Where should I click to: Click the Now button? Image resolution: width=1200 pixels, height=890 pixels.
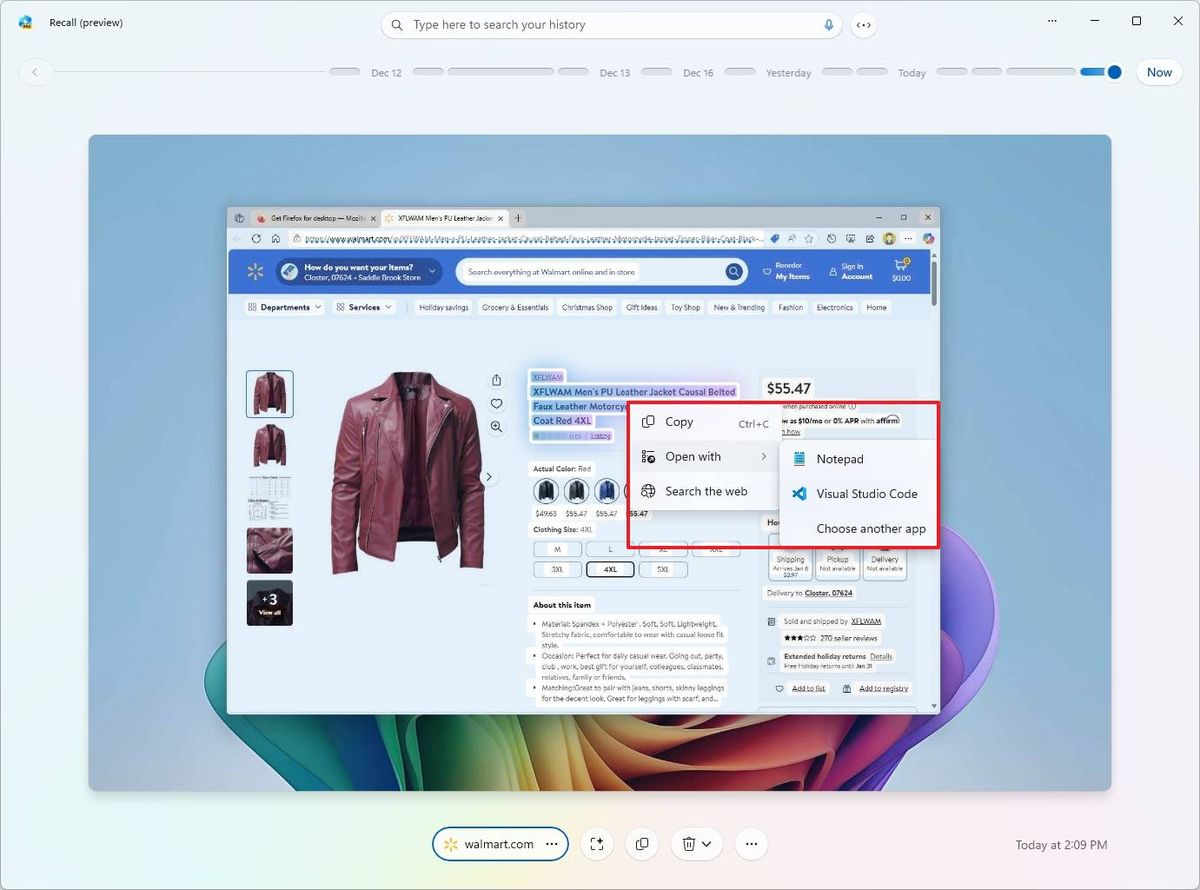coord(1159,72)
